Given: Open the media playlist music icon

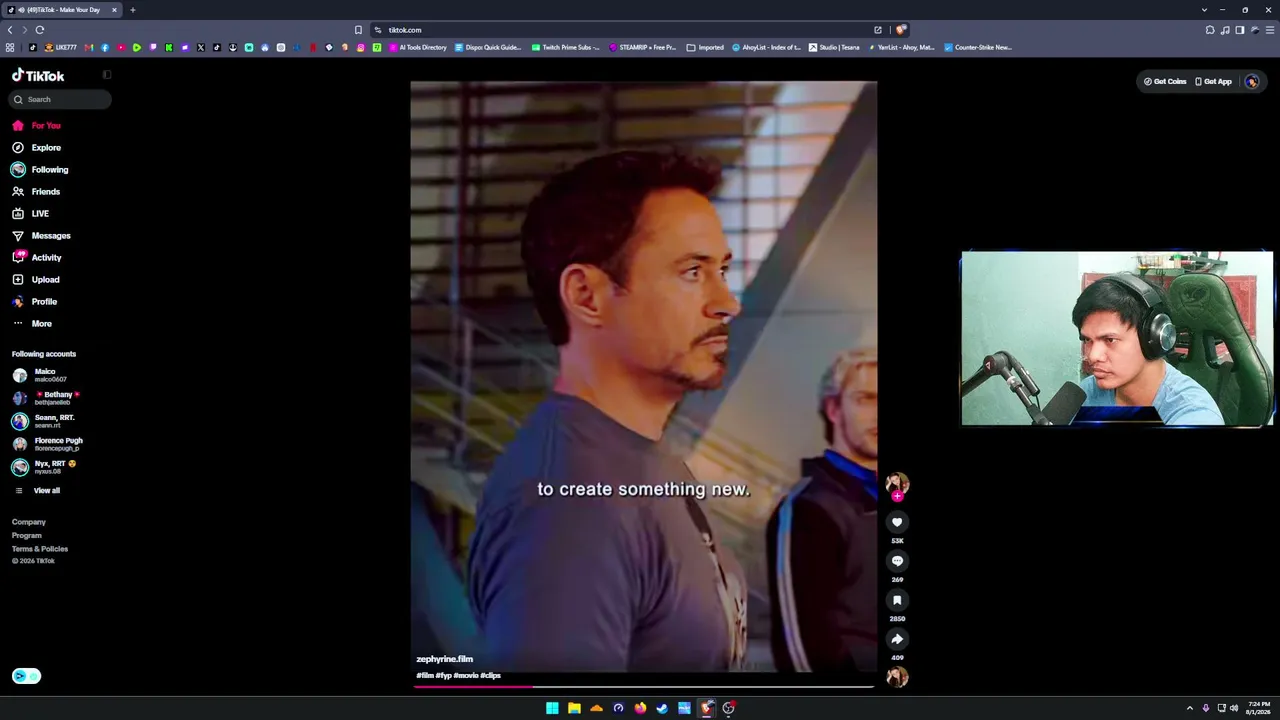Looking at the screenshot, I should (x=1225, y=30).
